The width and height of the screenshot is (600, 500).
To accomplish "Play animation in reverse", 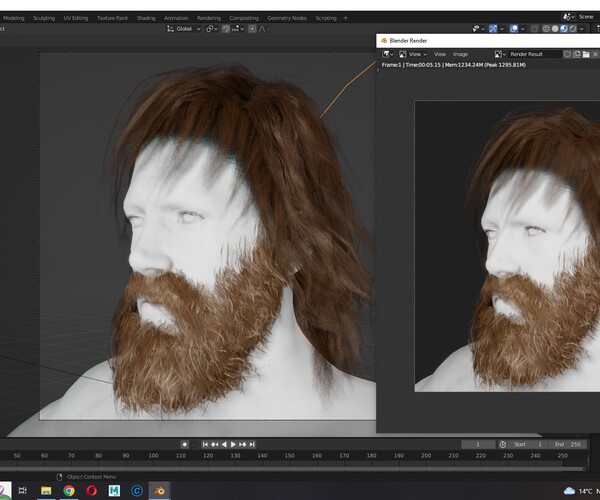I will 224,445.
